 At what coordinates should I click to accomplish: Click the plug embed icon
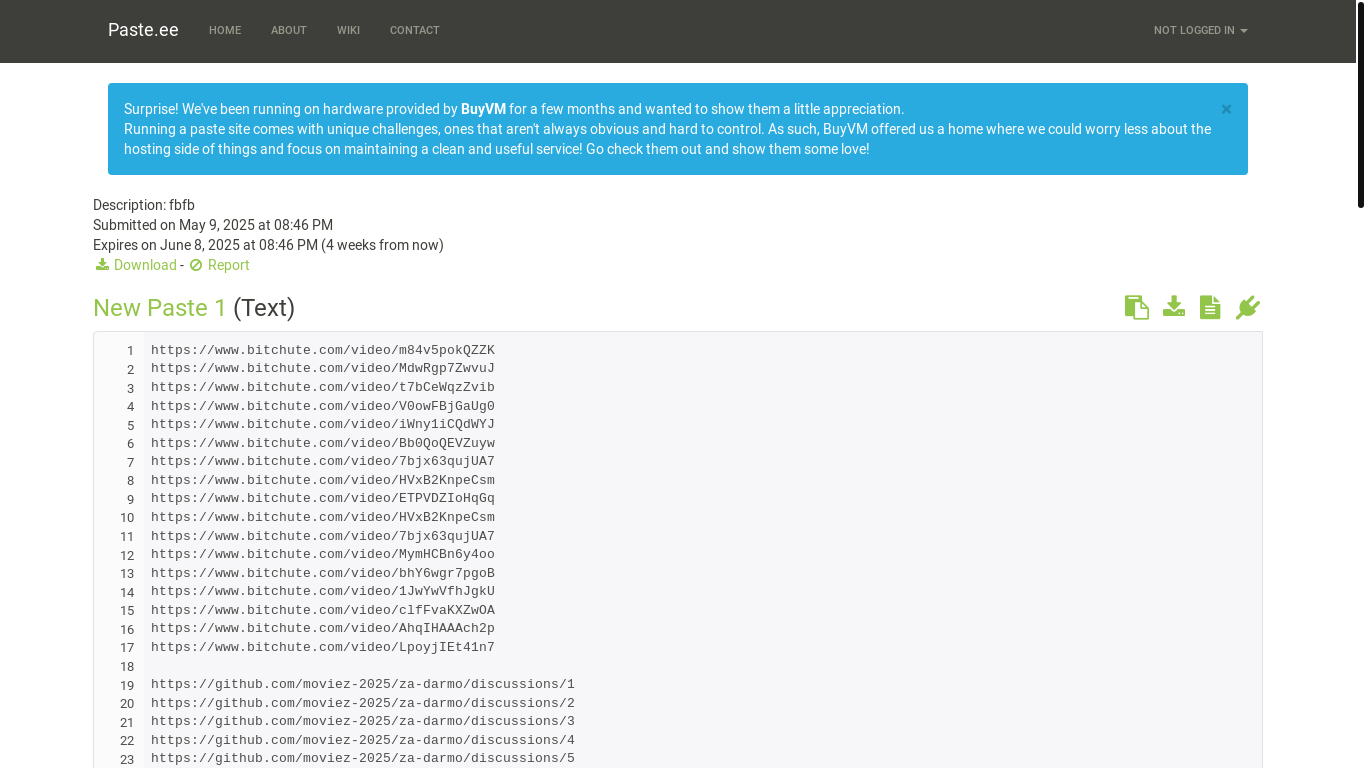1247,307
